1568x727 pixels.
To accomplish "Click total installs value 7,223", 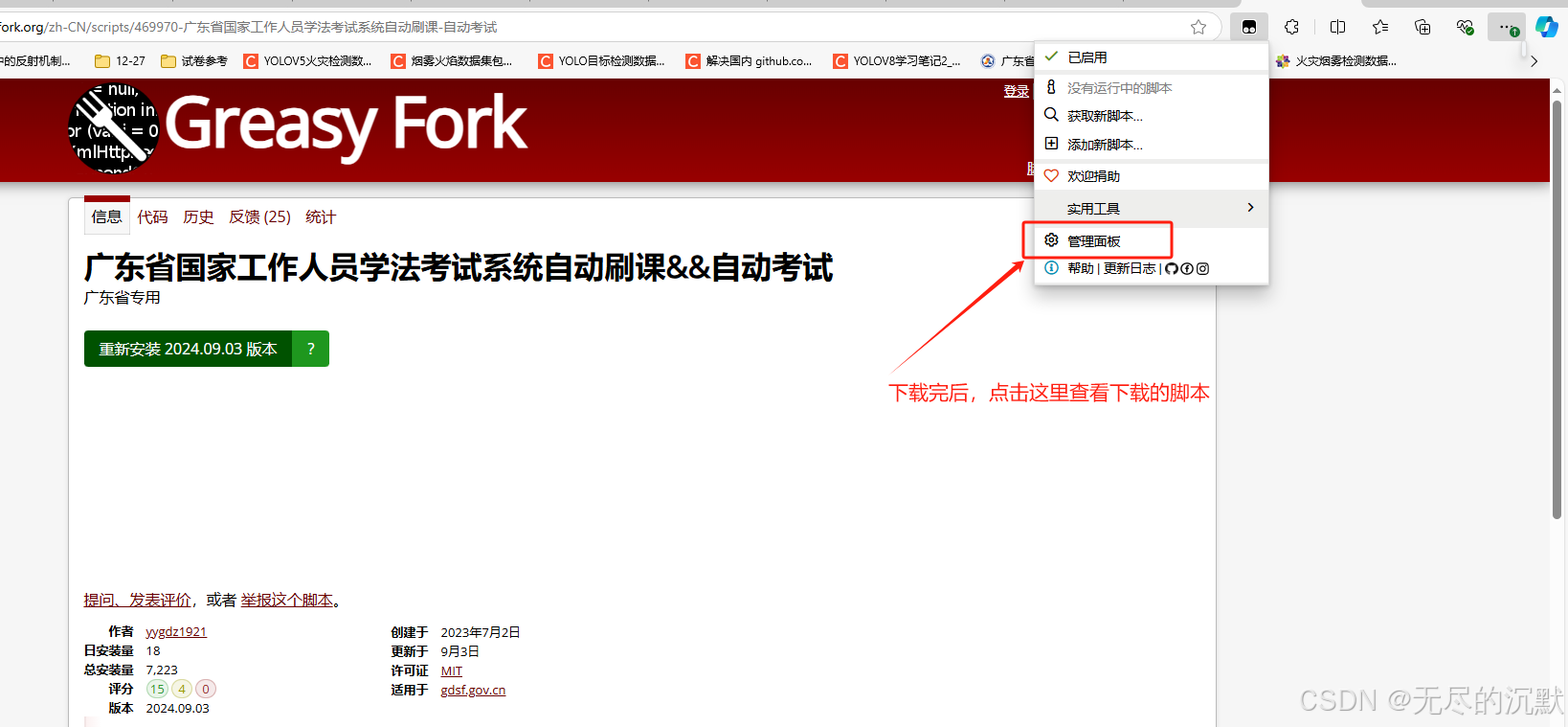I will pos(162,670).
